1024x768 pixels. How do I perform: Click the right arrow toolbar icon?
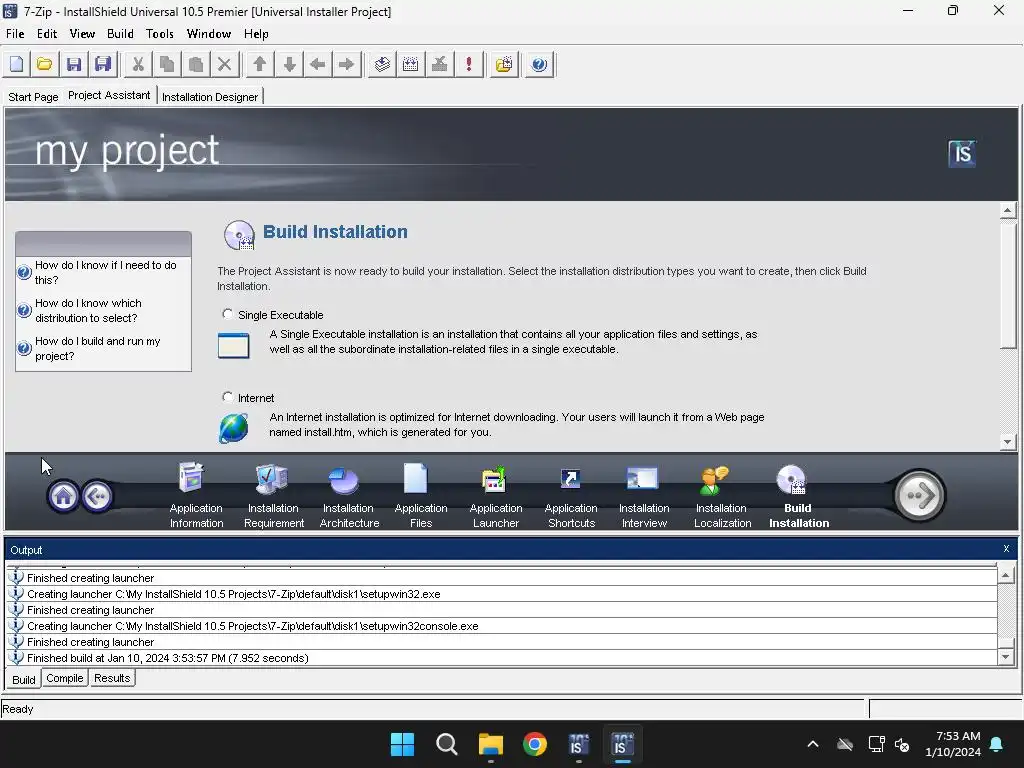coord(346,64)
